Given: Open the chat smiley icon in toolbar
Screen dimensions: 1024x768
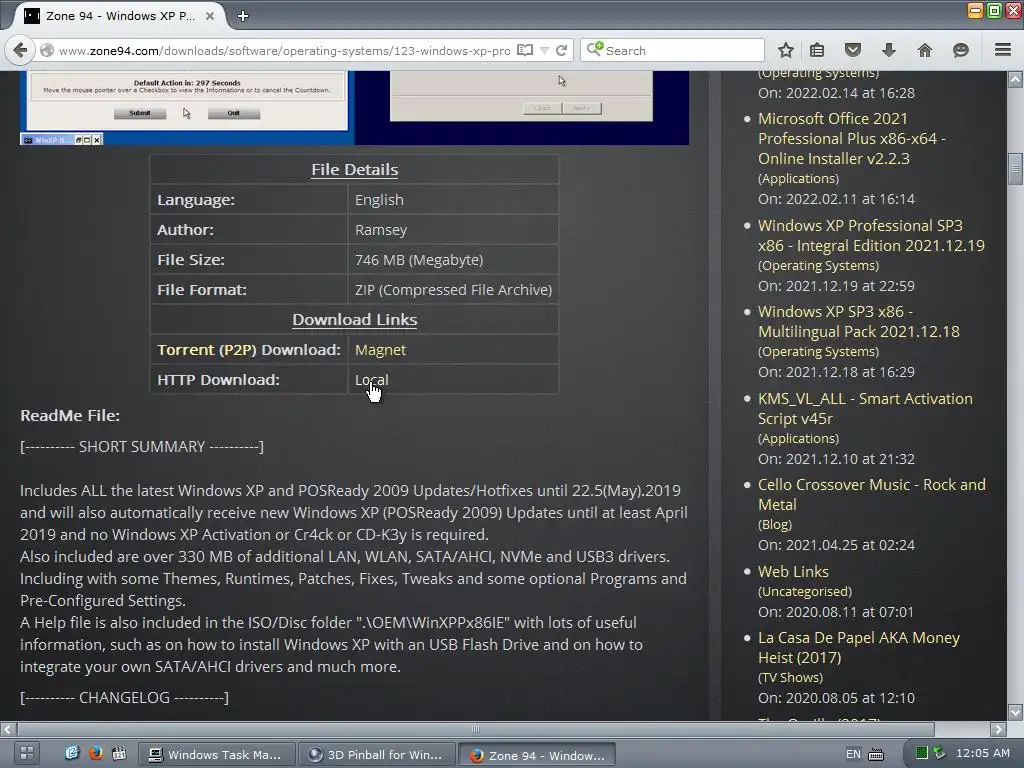Looking at the screenshot, I should coord(960,50).
